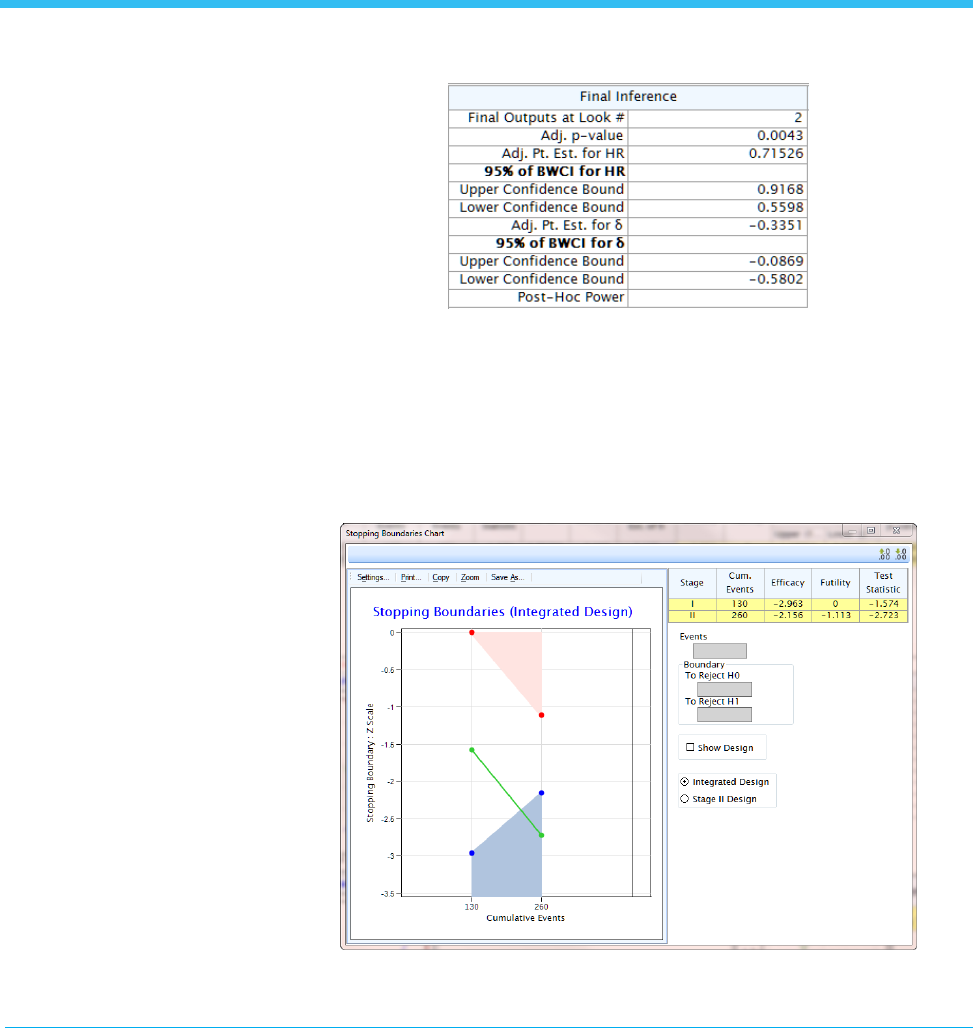Click the Test Statistic column header
973x1028 pixels.
pos(883,583)
